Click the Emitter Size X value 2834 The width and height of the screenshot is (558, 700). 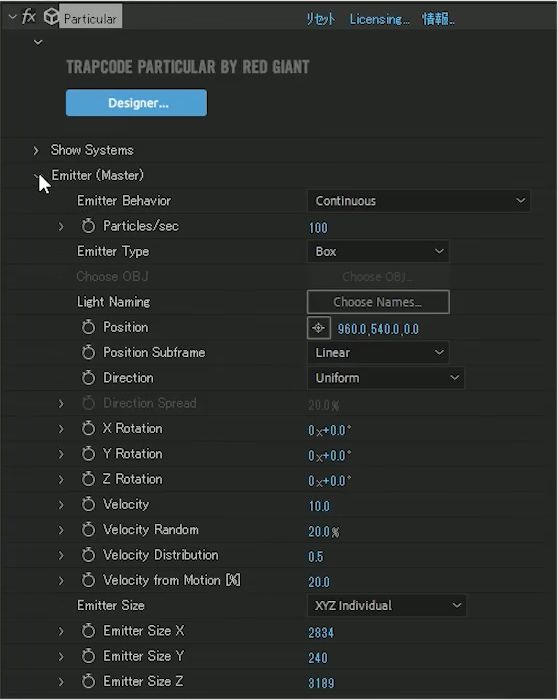point(321,633)
